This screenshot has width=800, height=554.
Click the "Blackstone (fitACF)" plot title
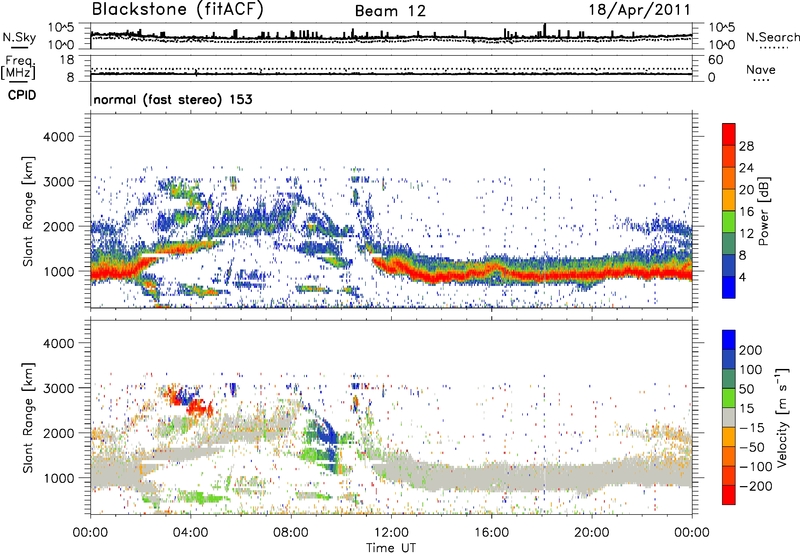pyautogui.click(x=177, y=9)
